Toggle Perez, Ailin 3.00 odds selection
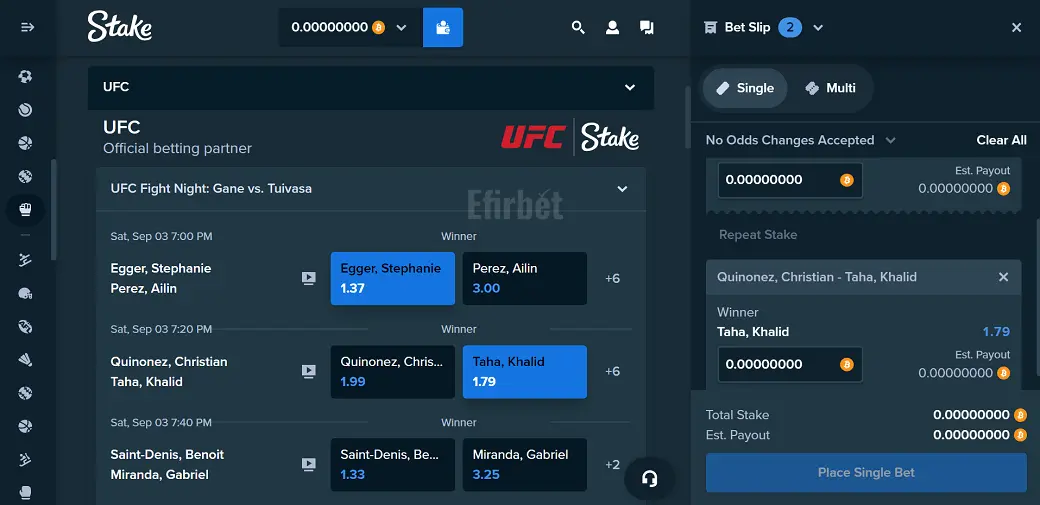Image resolution: width=1040 pixels, height=505 pixels. (525, 278)
